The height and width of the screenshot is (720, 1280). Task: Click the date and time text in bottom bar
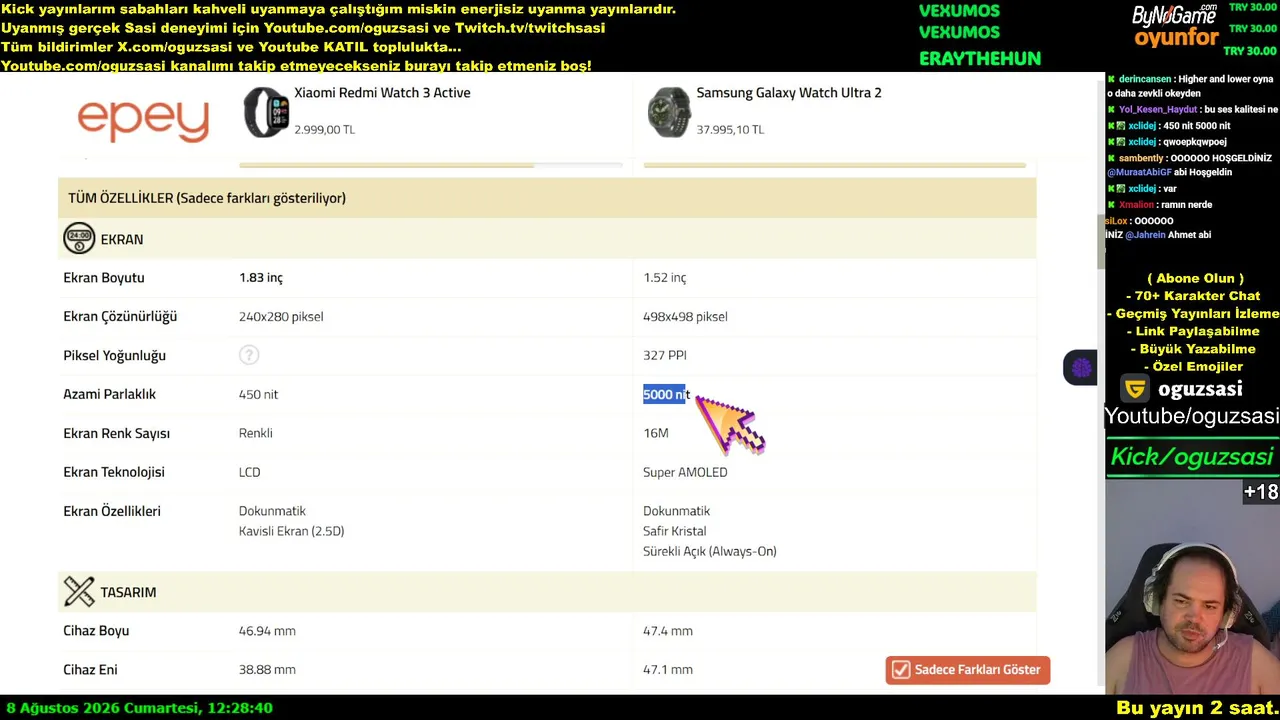point(139,708)
